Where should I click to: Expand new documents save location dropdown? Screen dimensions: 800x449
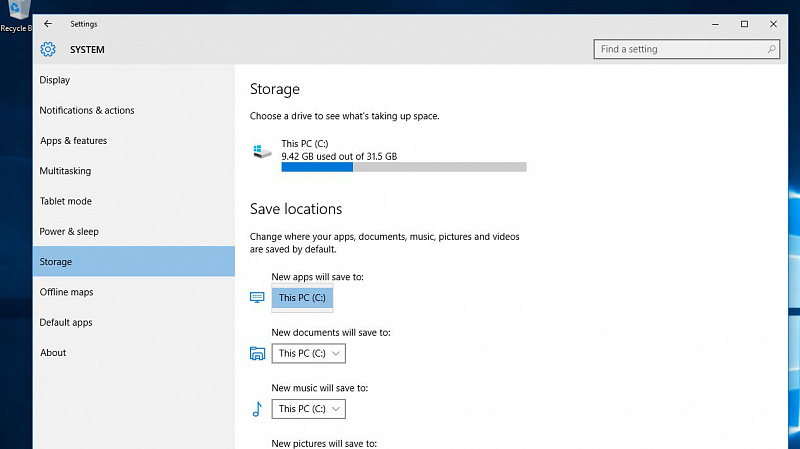[308, 353]
